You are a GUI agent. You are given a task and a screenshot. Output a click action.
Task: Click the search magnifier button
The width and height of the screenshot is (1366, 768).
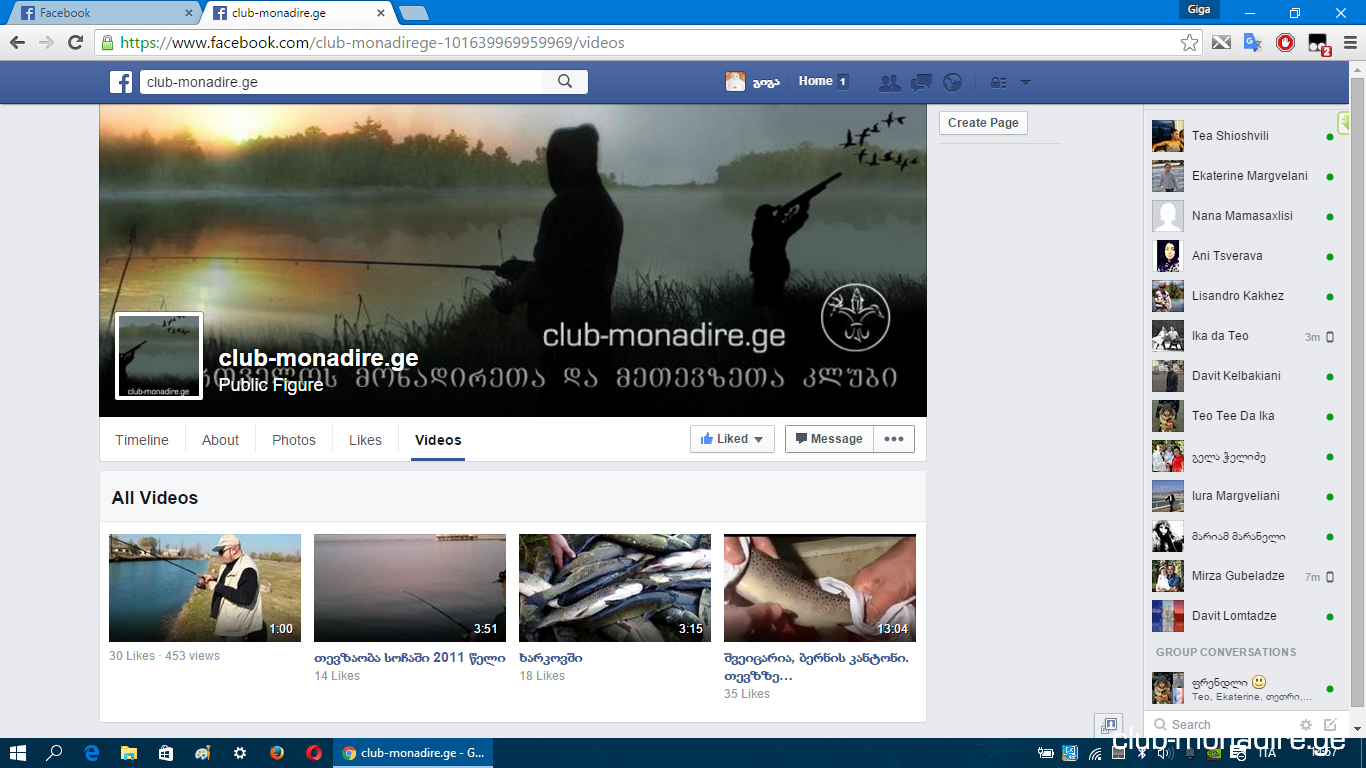pos(565,82)
